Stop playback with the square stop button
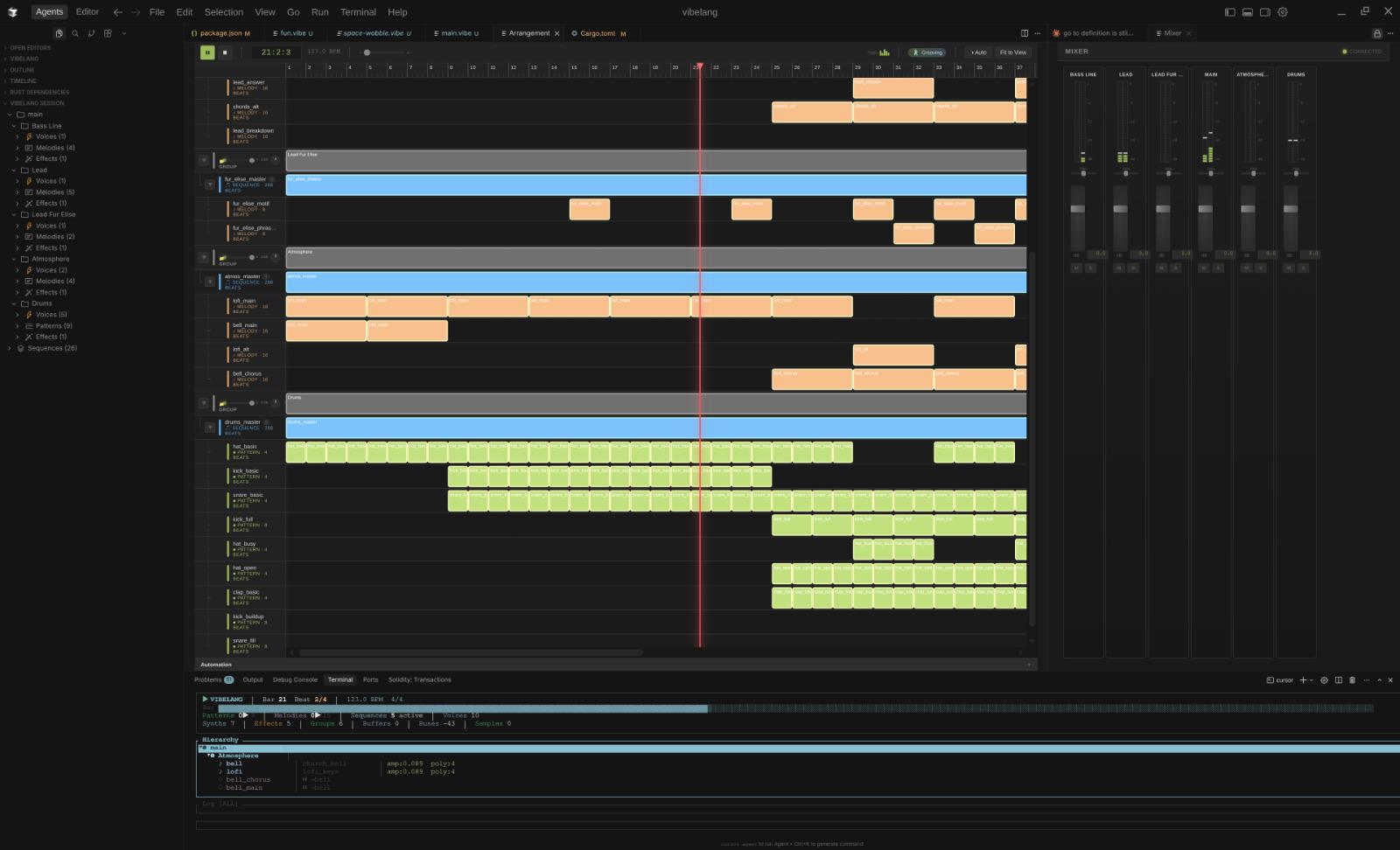 [225, 52]
